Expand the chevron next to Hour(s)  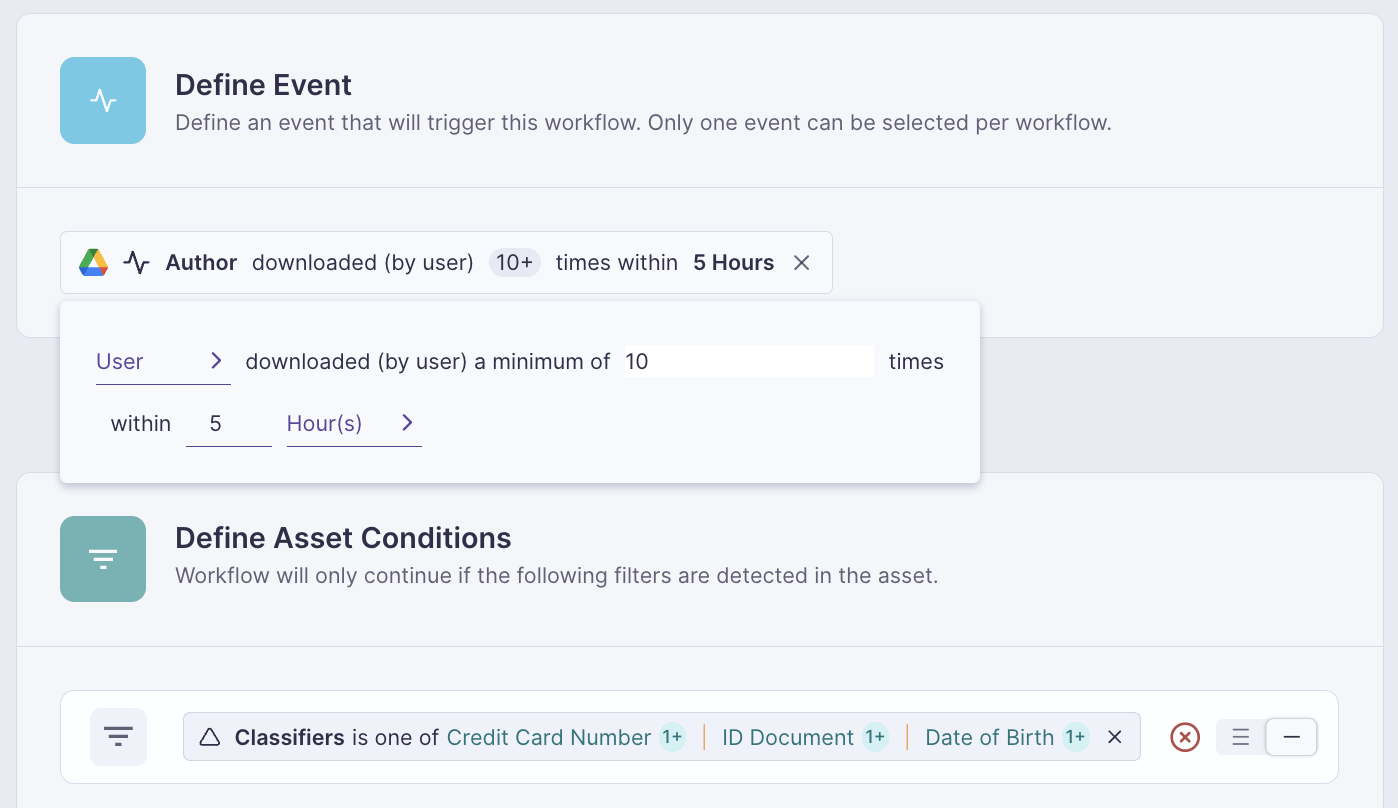[407, 423]
